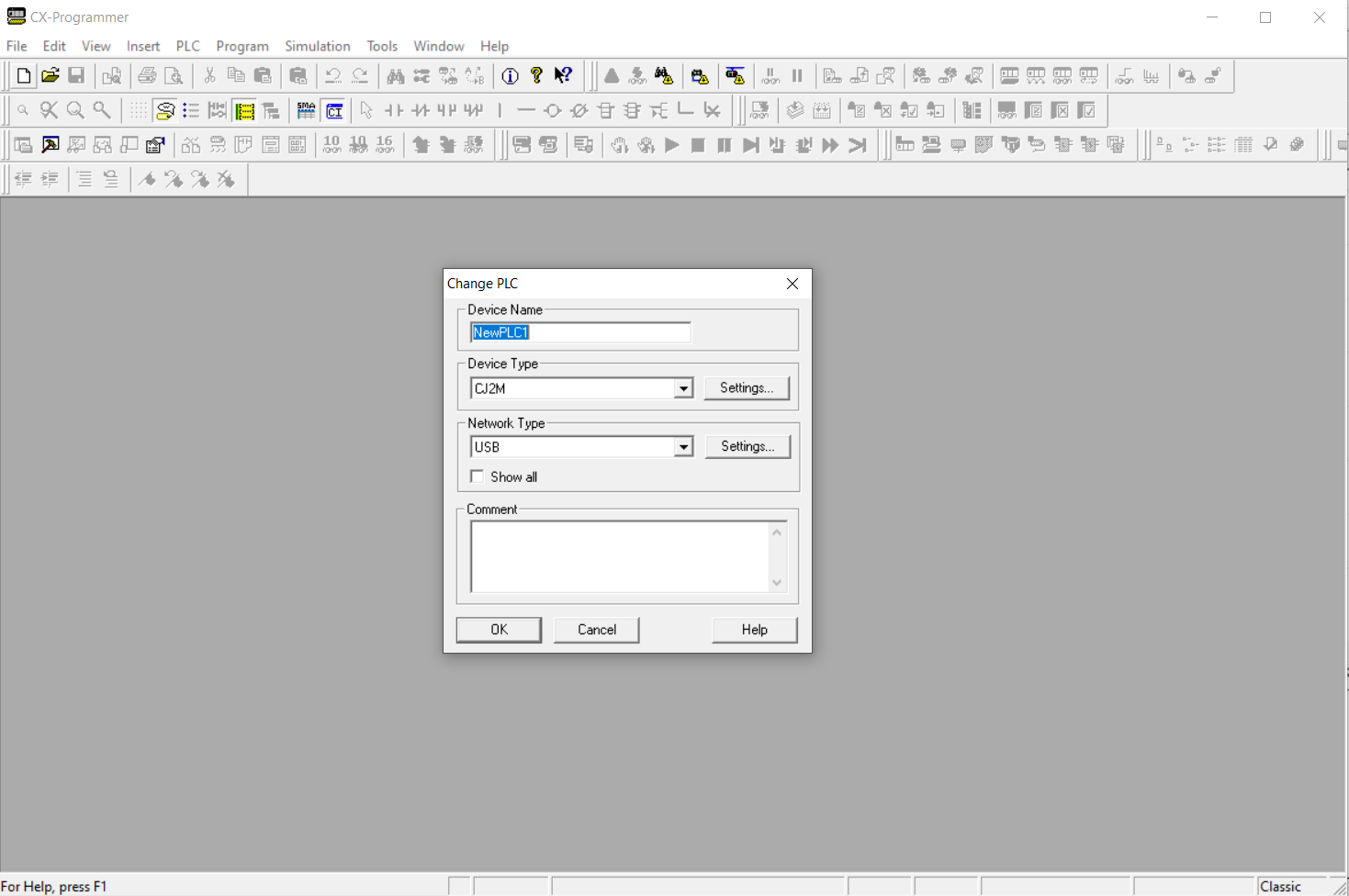
Task: Click the Print Preview magnifier-page icon
Action: click(174, 76)
